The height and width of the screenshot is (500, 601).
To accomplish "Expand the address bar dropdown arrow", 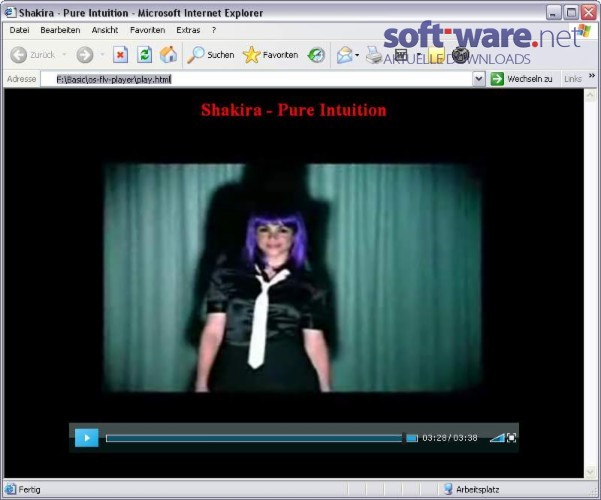I will [x=479, y=79].
